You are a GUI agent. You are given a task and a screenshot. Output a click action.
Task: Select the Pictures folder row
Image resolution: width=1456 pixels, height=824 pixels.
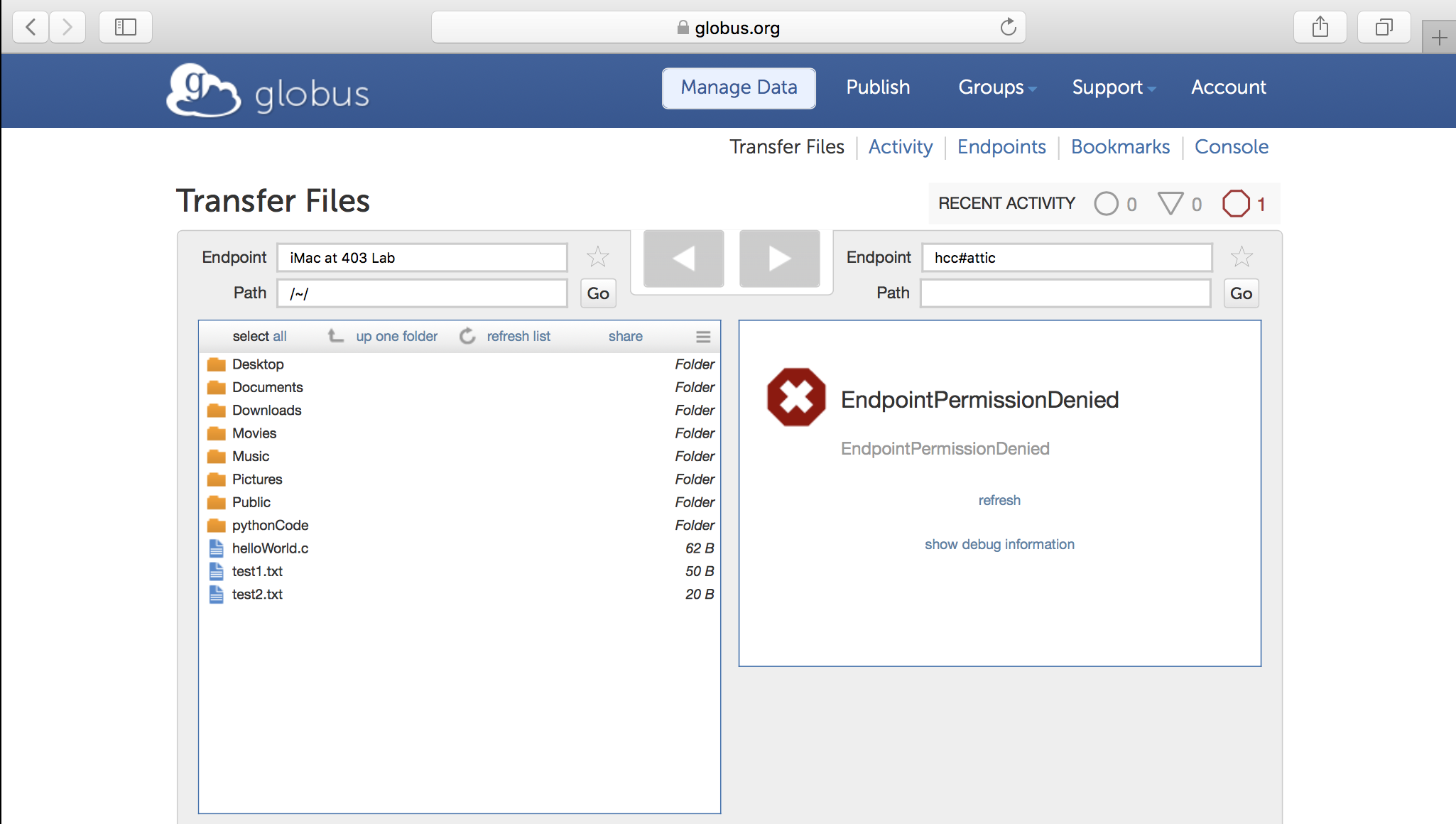coord(460,479)
